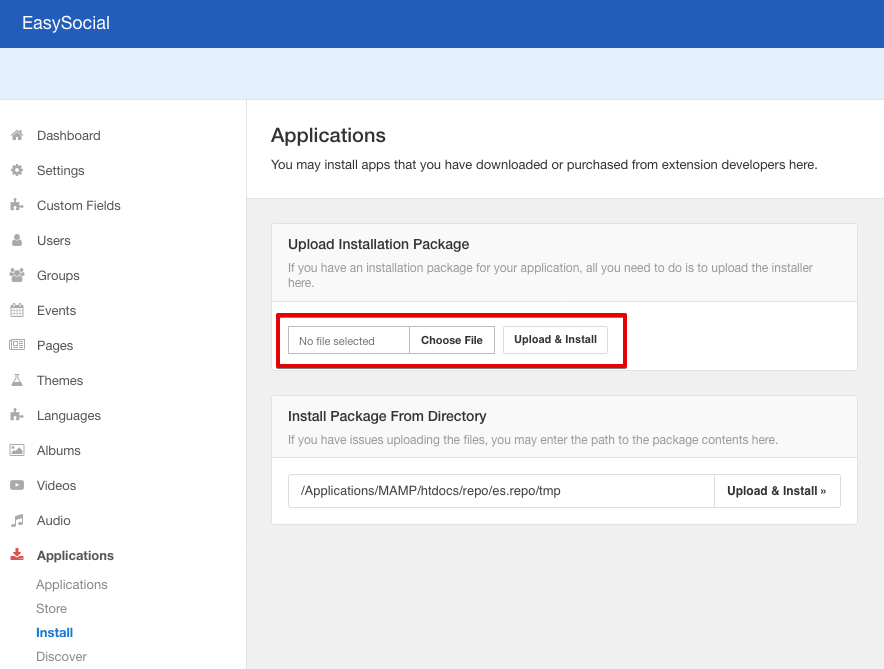The image size is (884, 669).
Task: Click the Custom Fields puzzle icon
Action: point(17,205)
